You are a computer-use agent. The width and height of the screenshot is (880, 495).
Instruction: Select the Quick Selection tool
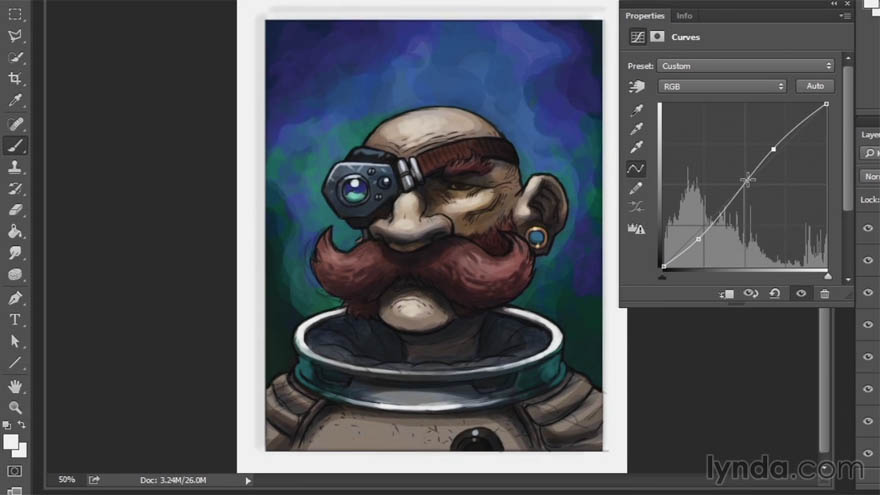click(x=15, y=57)
